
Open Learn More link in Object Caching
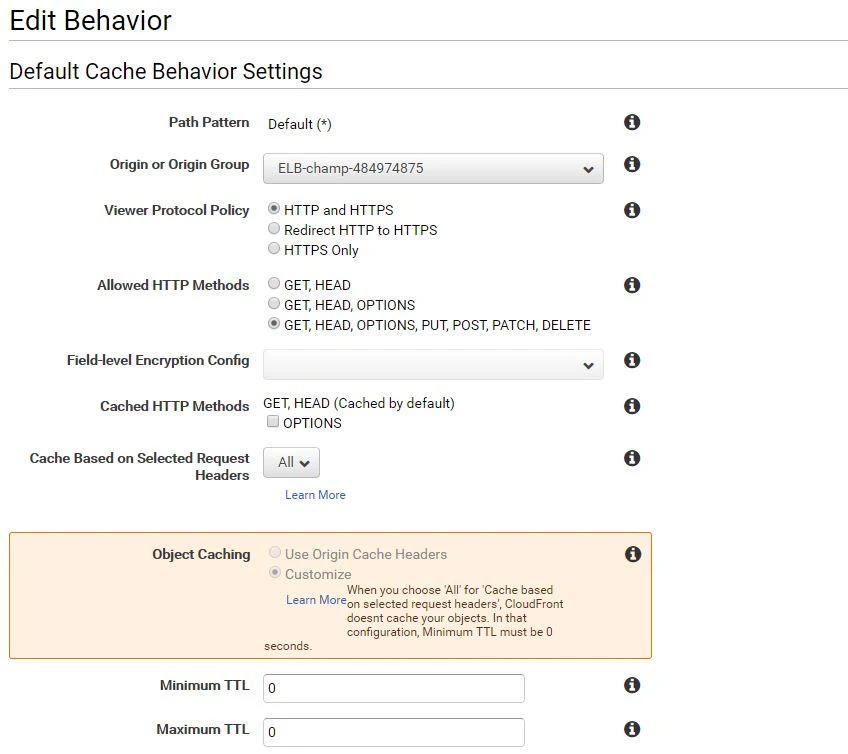coord(316,600)
